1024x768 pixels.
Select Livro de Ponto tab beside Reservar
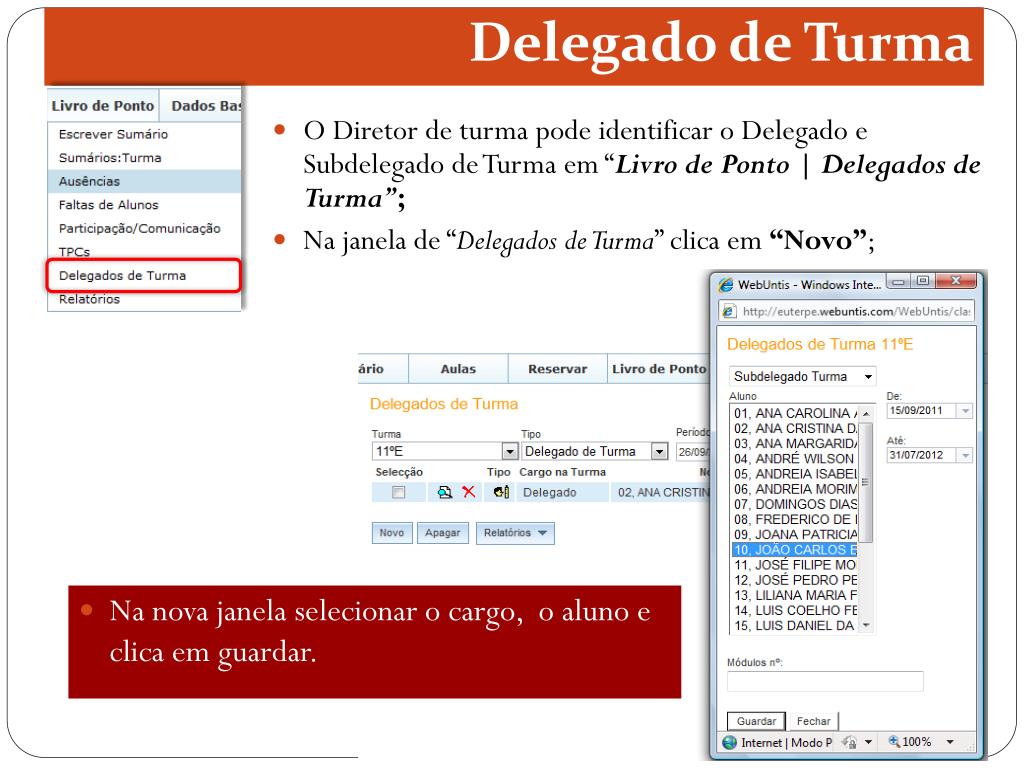[659, 369]
